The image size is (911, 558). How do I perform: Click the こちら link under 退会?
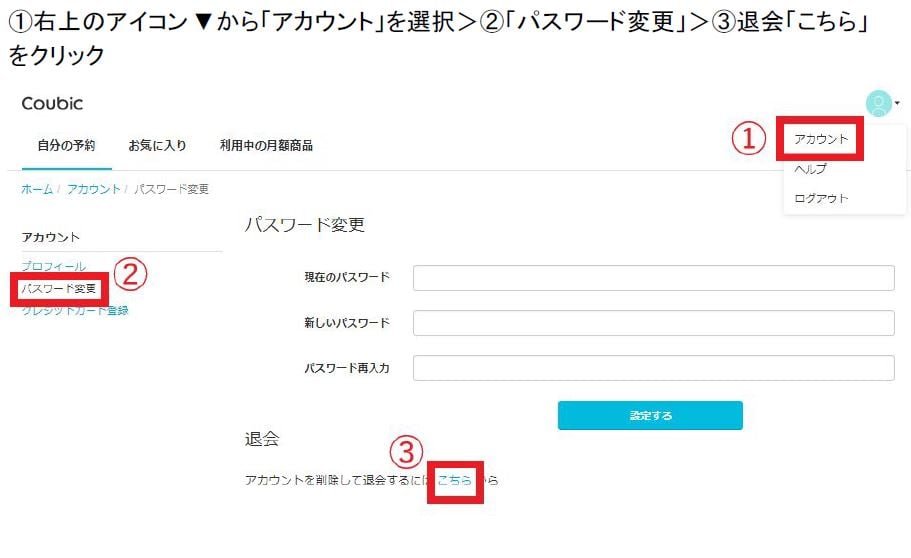coord(455,480)
